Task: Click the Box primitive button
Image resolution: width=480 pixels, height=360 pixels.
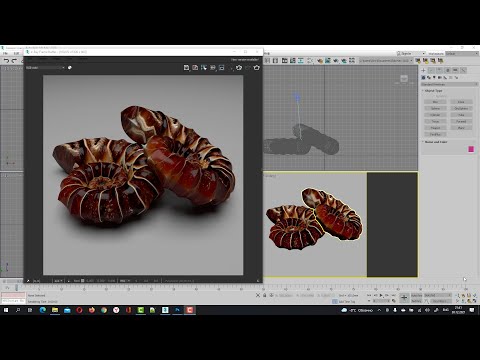Action: click(x=435, y=102)
